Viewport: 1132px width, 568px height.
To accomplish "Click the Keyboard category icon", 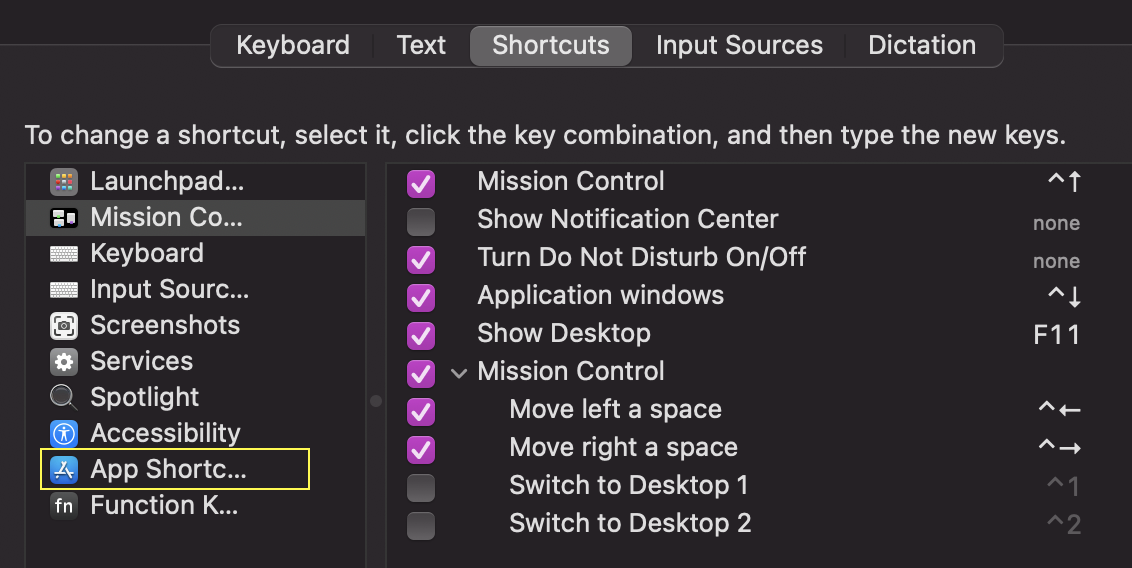I will (64, 254).
